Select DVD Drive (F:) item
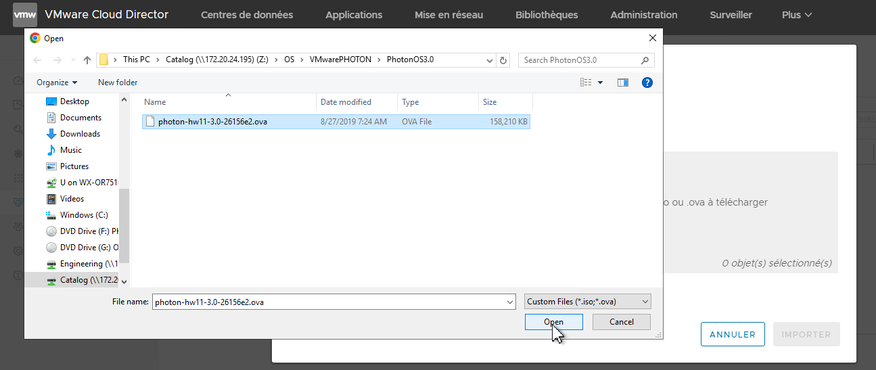The height and width of the screenshot is (370, 876). click(x=81, y=231)
